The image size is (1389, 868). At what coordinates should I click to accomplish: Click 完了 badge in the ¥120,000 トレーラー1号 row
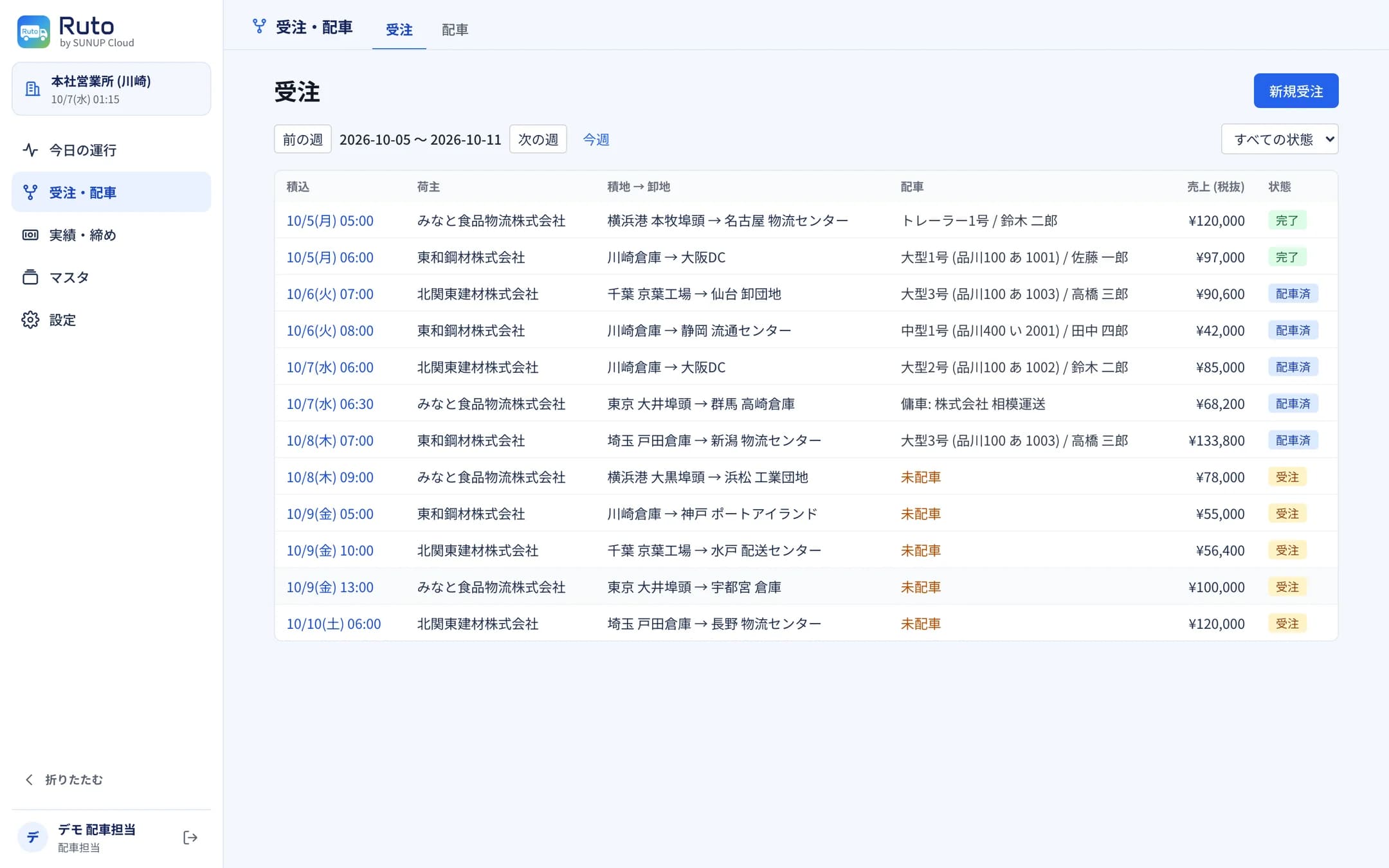[x=1287, y=221]
